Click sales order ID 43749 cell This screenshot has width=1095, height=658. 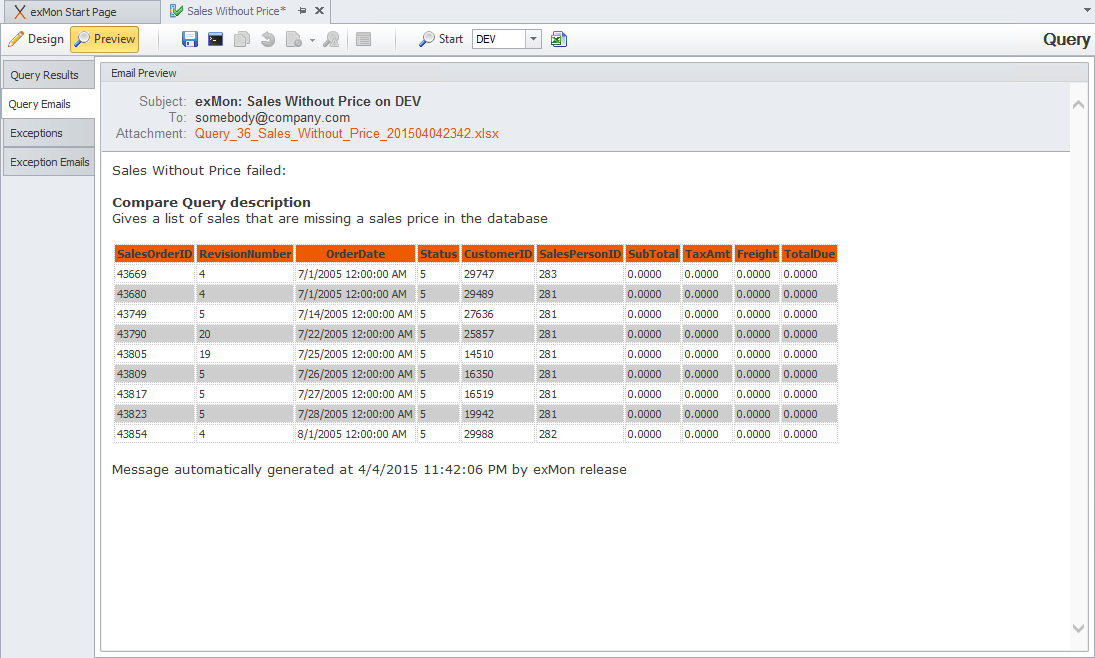(x=154, y=314)
